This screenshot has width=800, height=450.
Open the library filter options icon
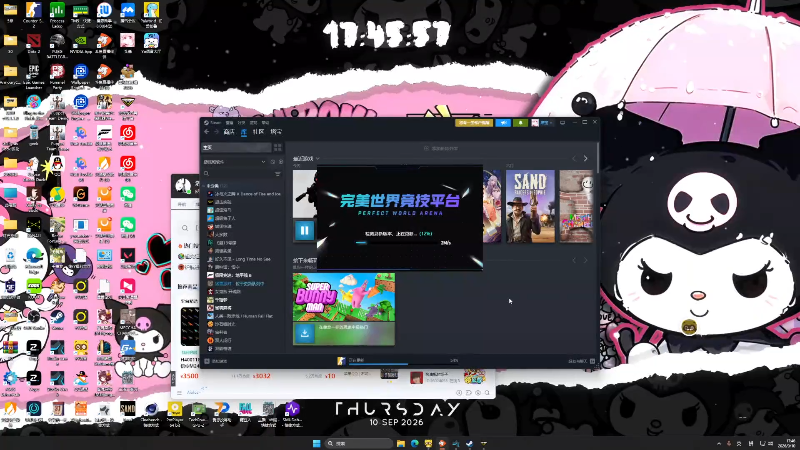(x=278, y=174)
